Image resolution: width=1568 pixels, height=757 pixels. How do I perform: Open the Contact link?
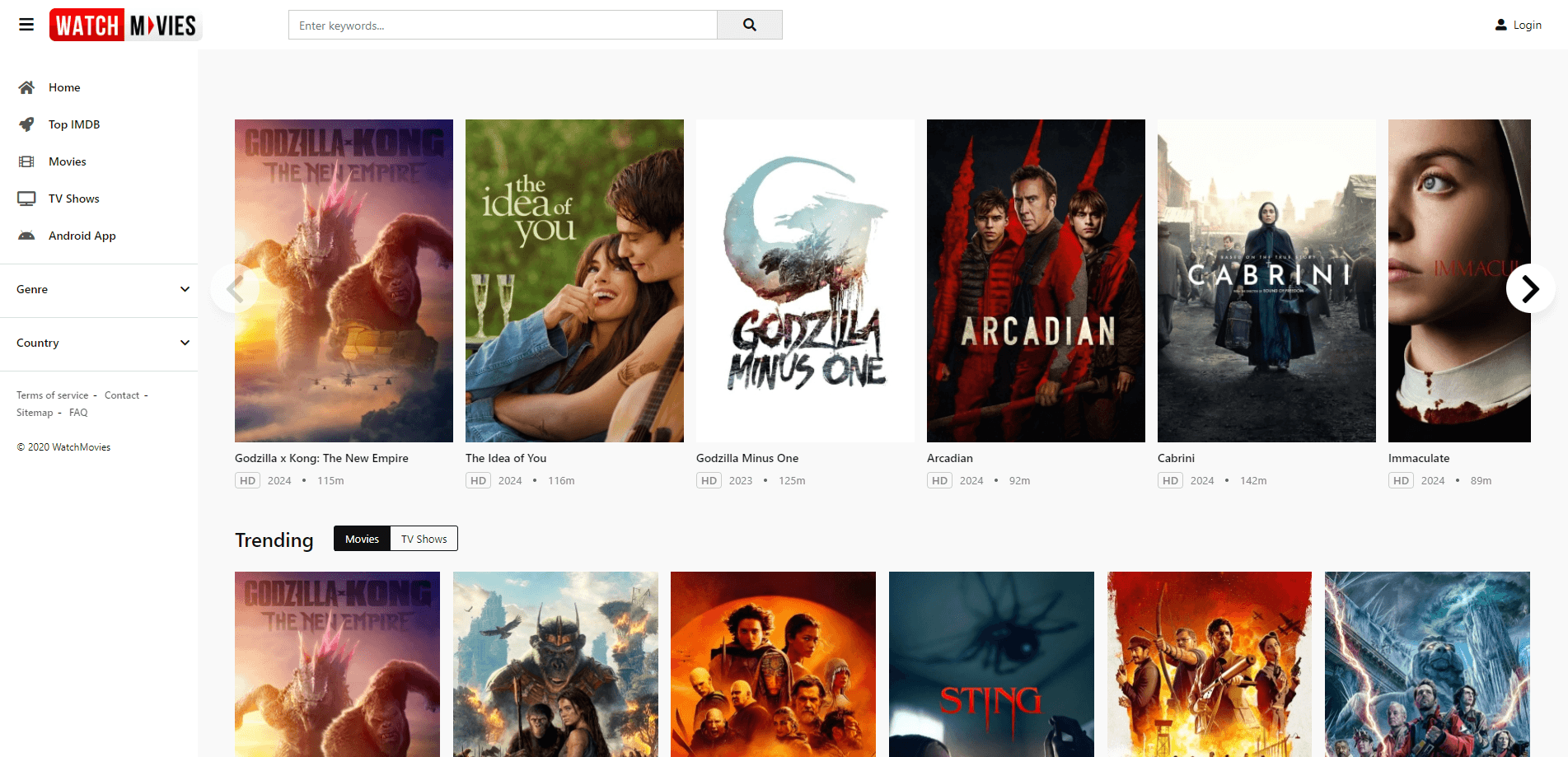(122, 395)
